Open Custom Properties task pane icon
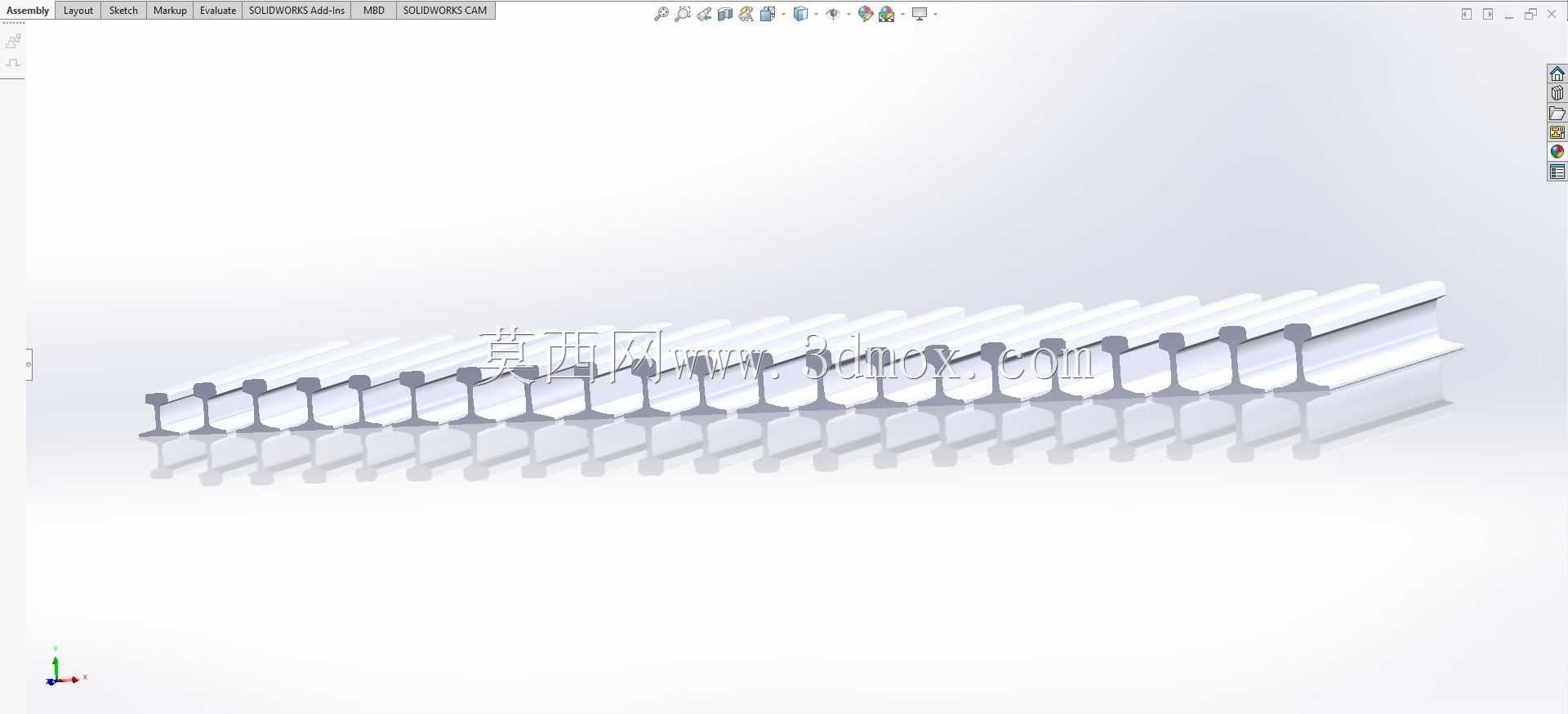The image size is (1568, 714). tap(1557, 172)
